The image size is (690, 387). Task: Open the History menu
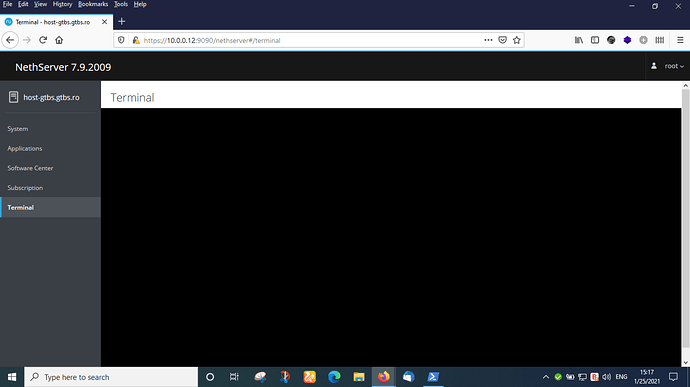pyautogui.click(x=62, y=4)
